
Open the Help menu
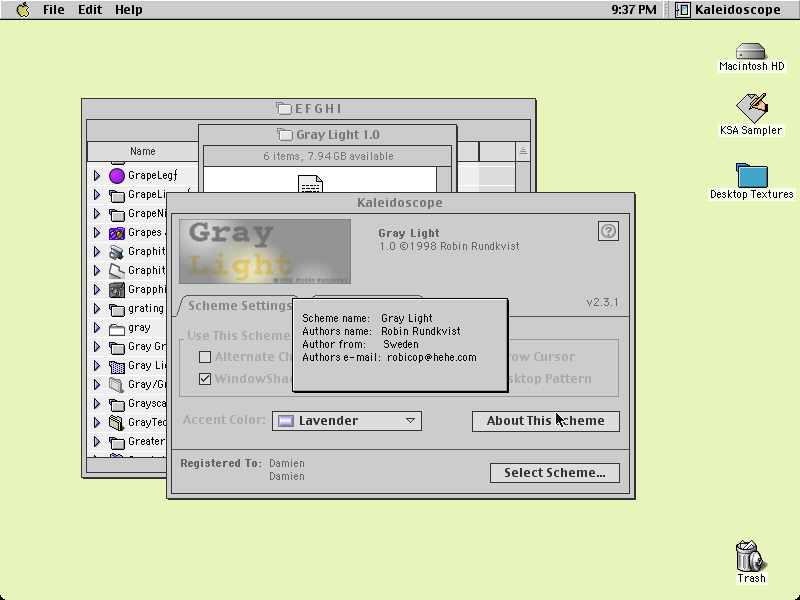(129, 10)
